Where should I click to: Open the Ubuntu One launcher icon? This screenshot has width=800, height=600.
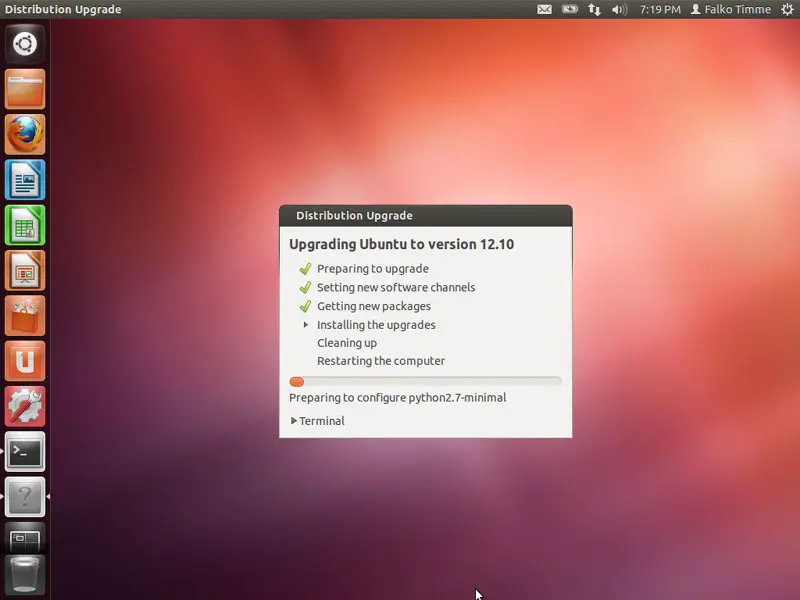(x=25, y=361)
